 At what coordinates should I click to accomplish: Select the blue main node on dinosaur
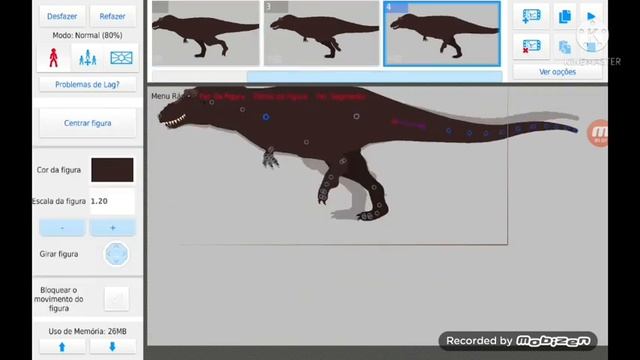[x=266, y=117]
